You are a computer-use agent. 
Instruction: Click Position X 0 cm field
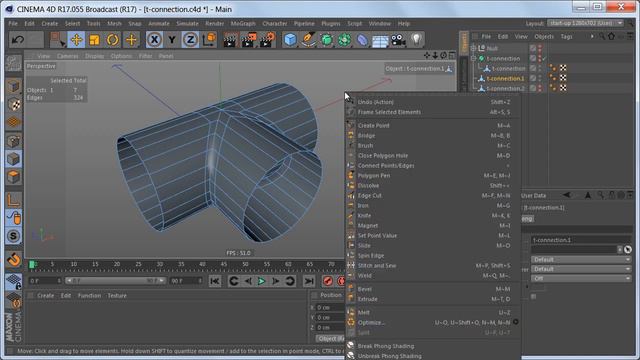pyautogui.click(x=330, y=307)
